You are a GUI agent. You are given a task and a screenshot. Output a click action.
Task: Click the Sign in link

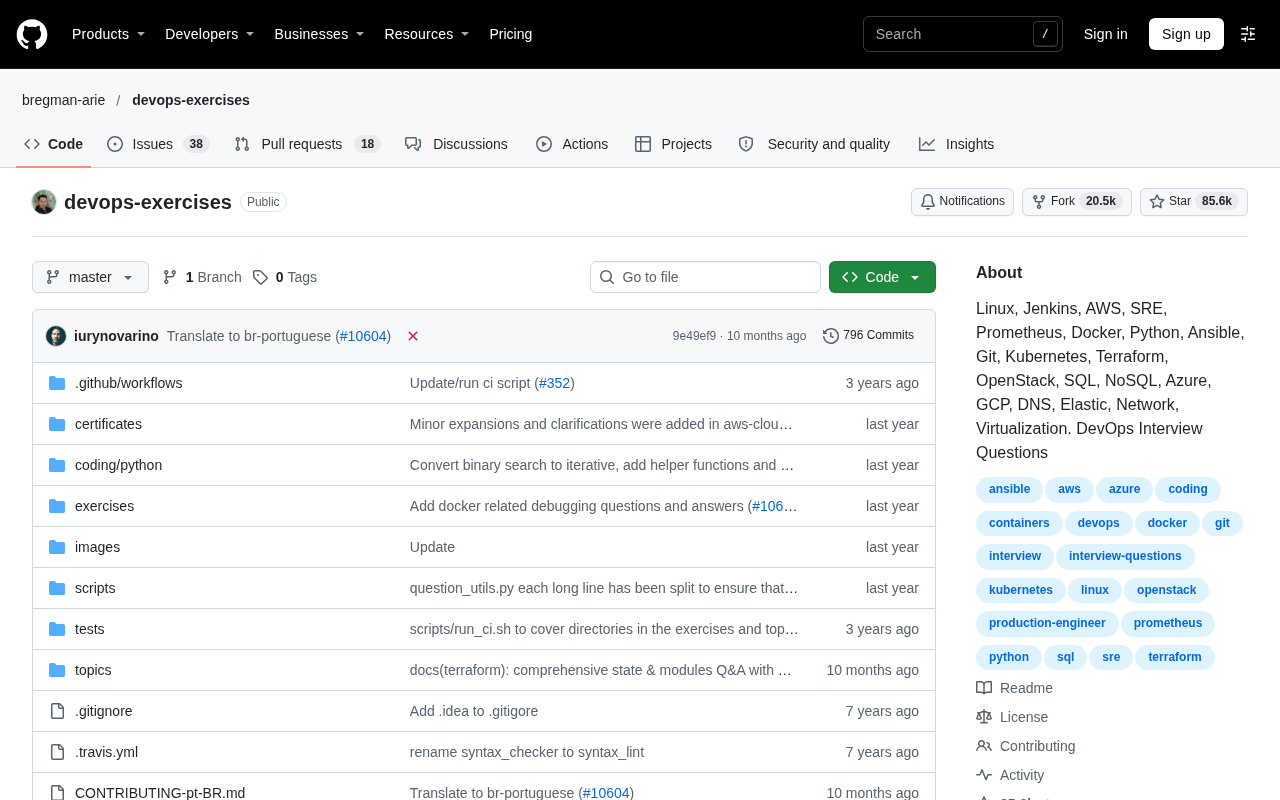point(1106,34)
